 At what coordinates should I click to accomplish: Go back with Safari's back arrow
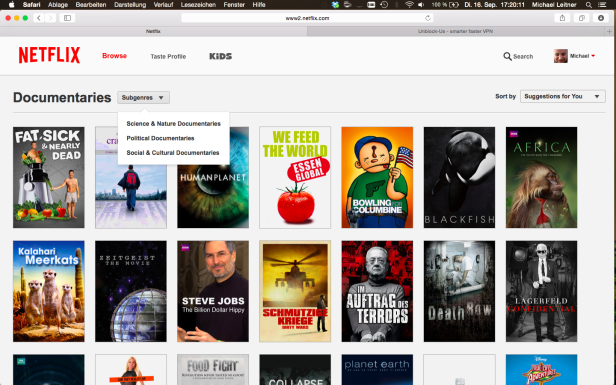point(38,18)
